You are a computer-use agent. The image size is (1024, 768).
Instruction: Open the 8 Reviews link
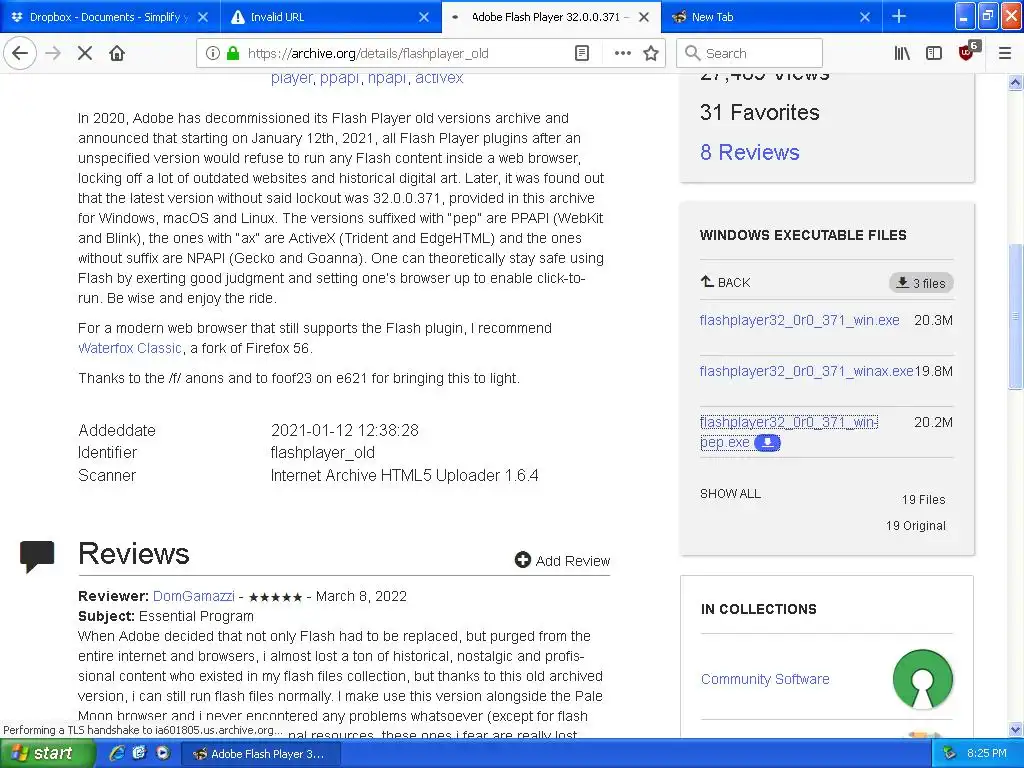pyautogui.click(x=750, y=152)
